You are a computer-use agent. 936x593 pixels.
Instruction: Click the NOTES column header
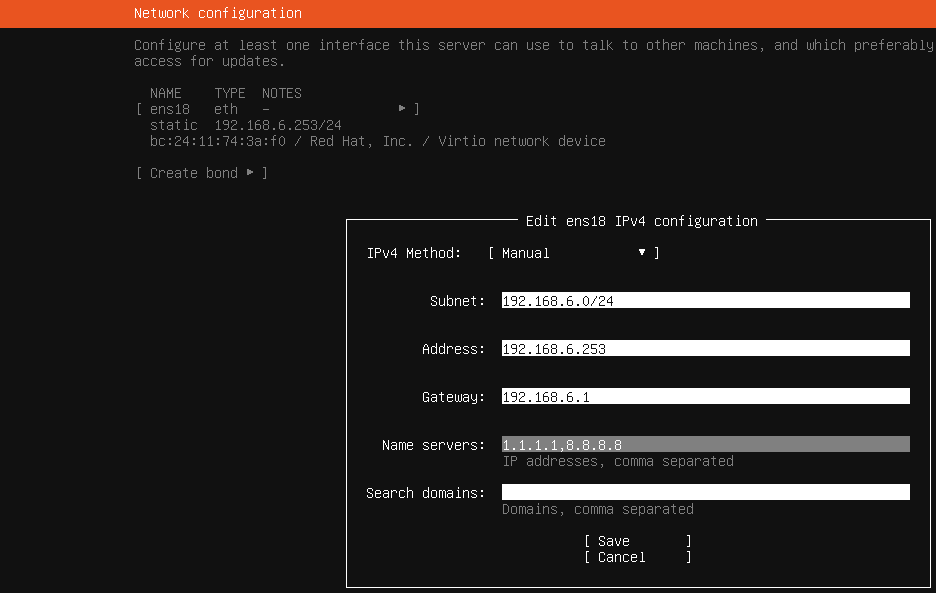[x=281, y=93]
